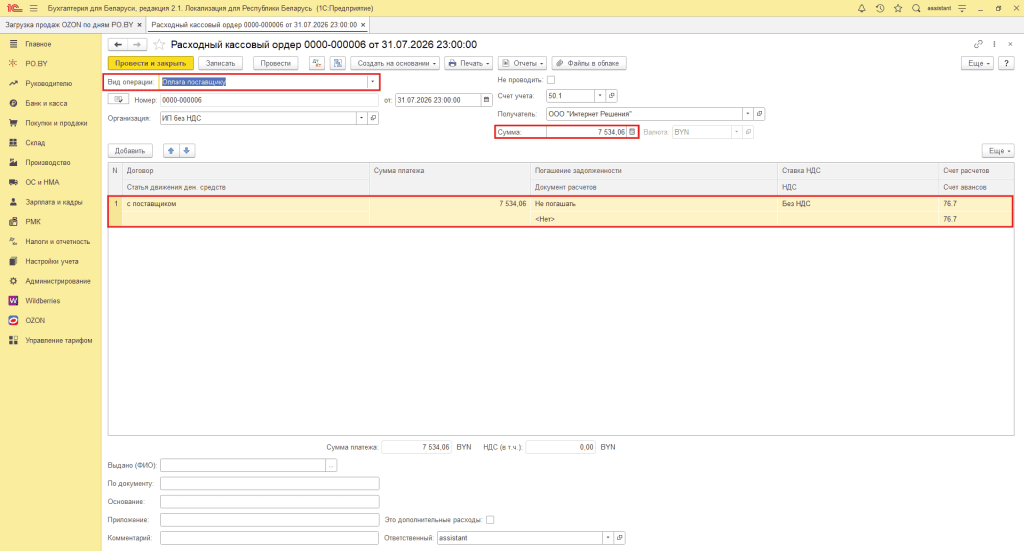Open Главное section in sidebar

pos(38,44)
